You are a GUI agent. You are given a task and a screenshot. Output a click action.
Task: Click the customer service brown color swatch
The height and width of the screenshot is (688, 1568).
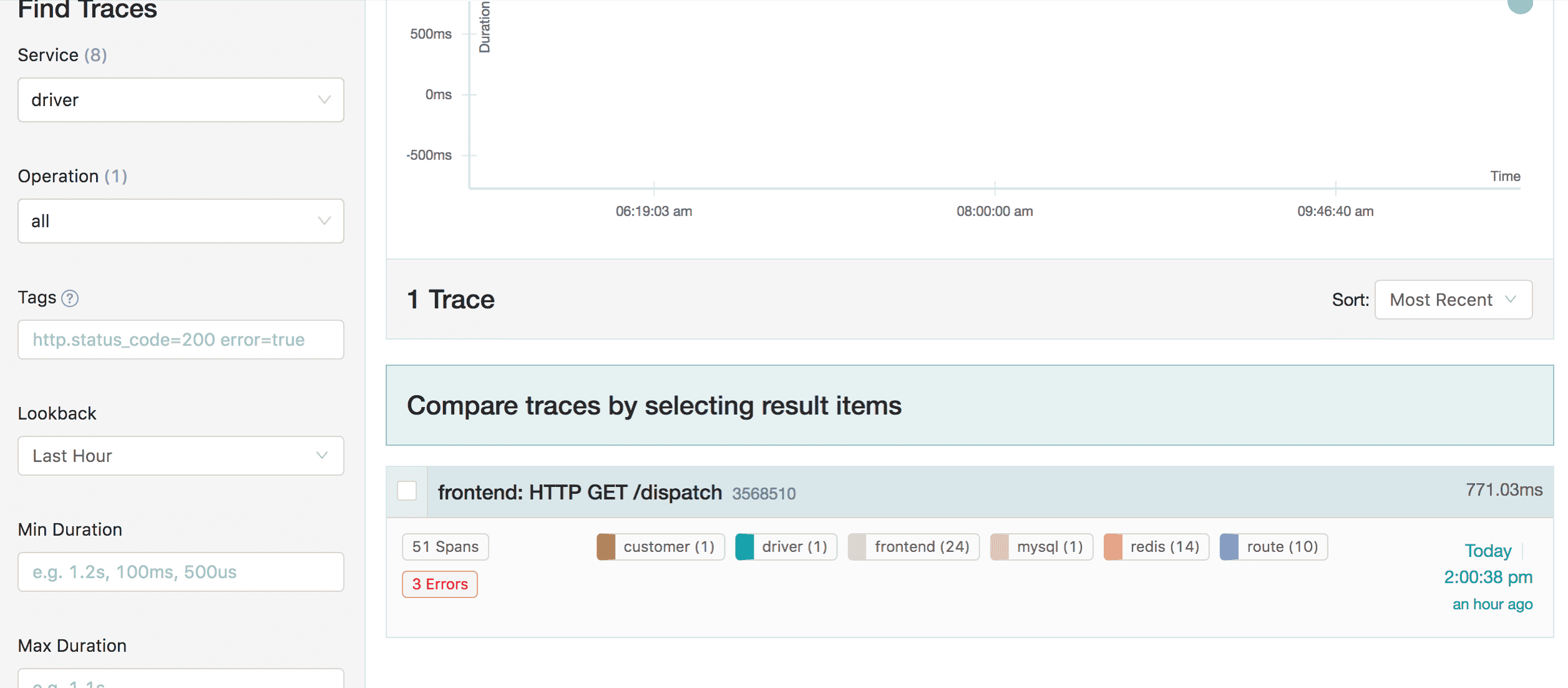[605, 547]
